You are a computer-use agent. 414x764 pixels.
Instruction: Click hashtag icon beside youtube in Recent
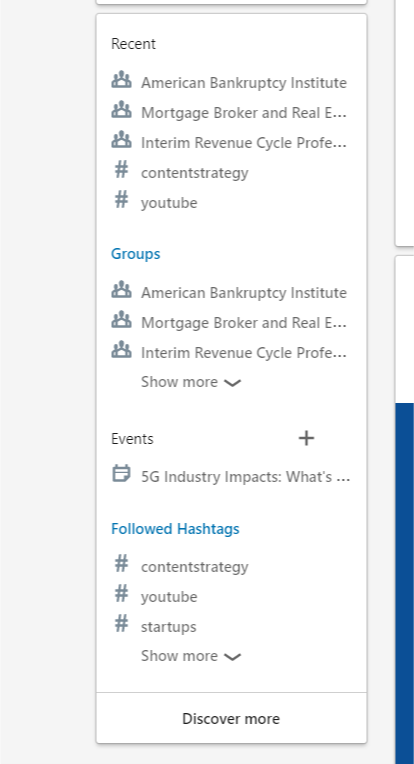[121, 200]
